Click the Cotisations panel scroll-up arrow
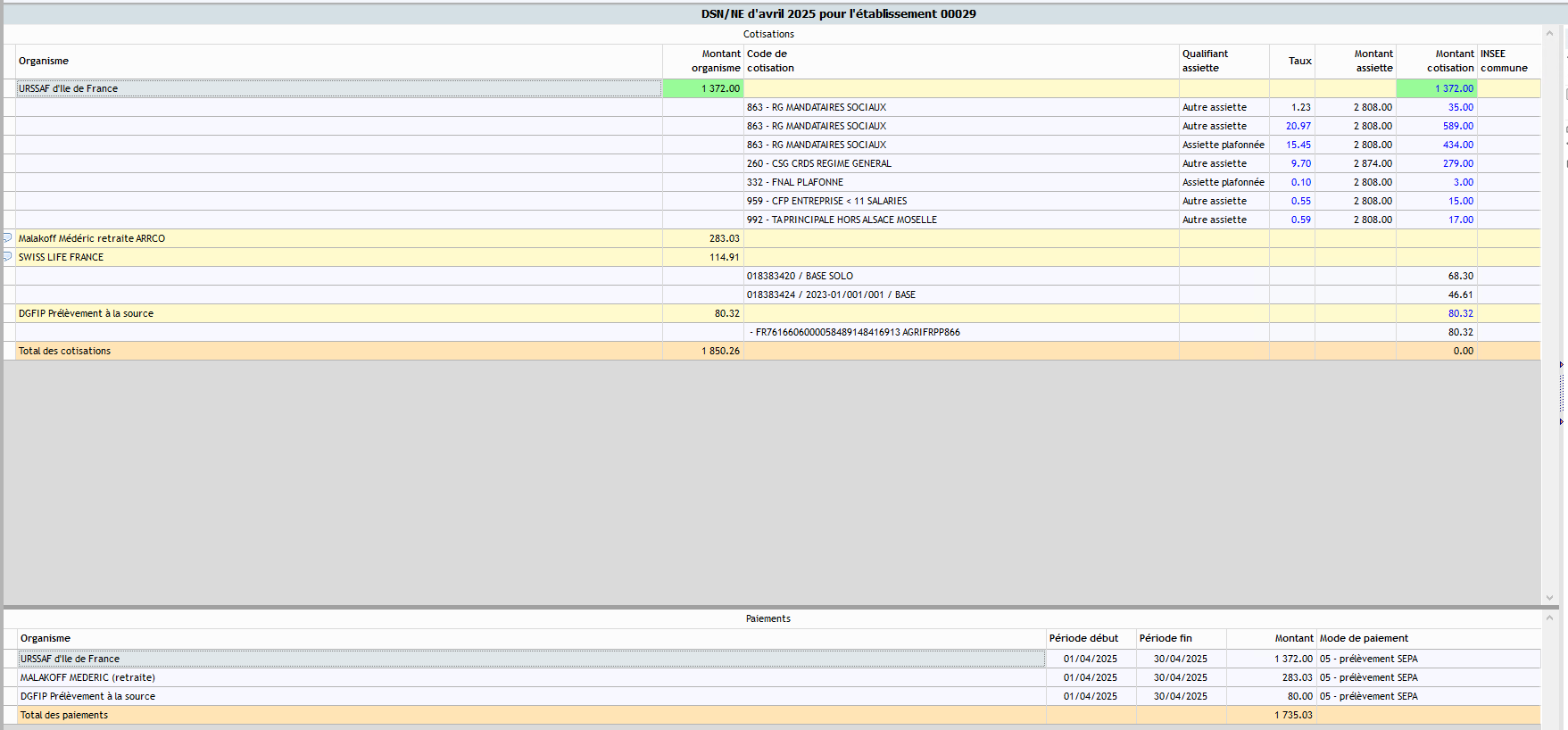Screen dimensions: 1568x730 [1549, 34]
